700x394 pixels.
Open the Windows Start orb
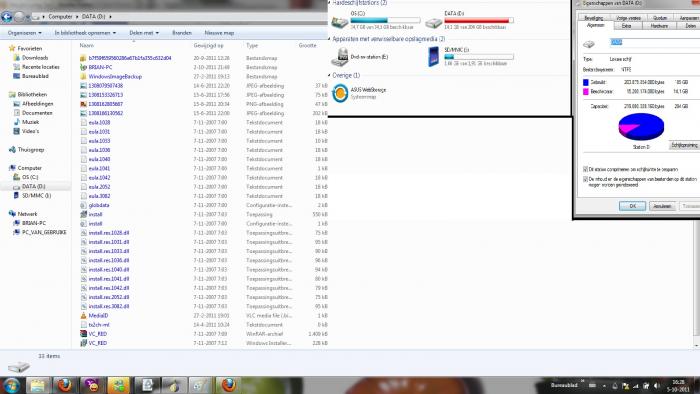[x=11, y=385]
